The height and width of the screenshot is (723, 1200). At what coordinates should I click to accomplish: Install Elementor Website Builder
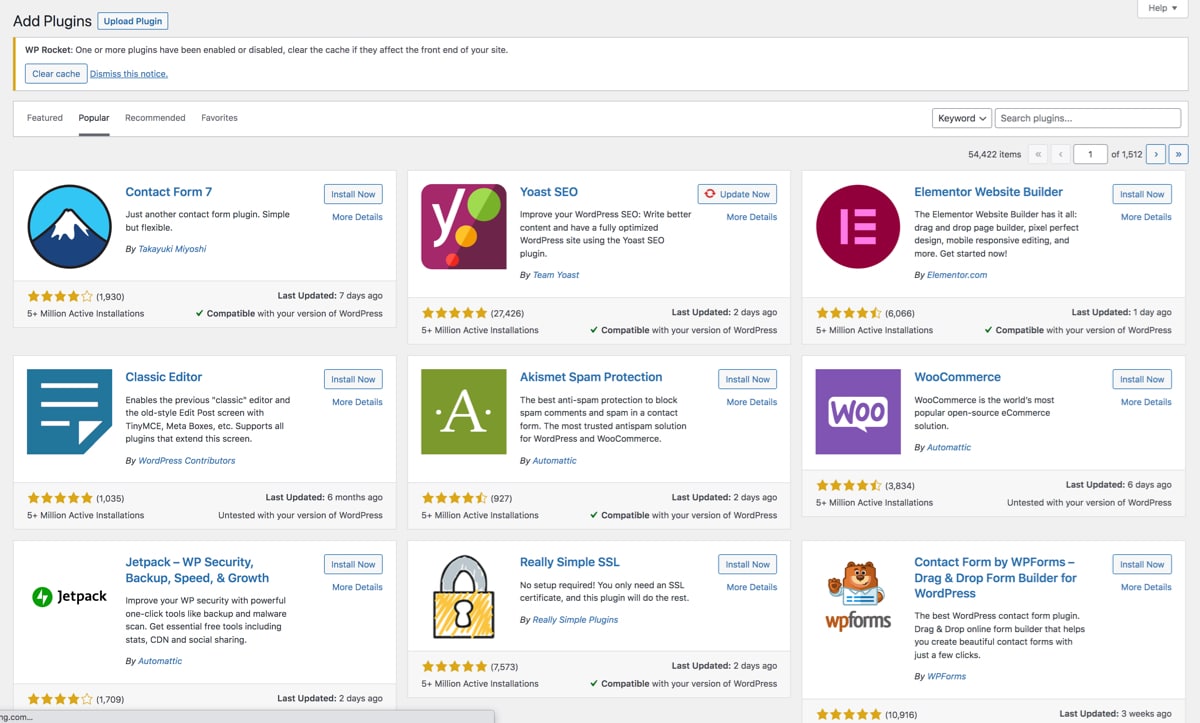[x=1142, y=194]
